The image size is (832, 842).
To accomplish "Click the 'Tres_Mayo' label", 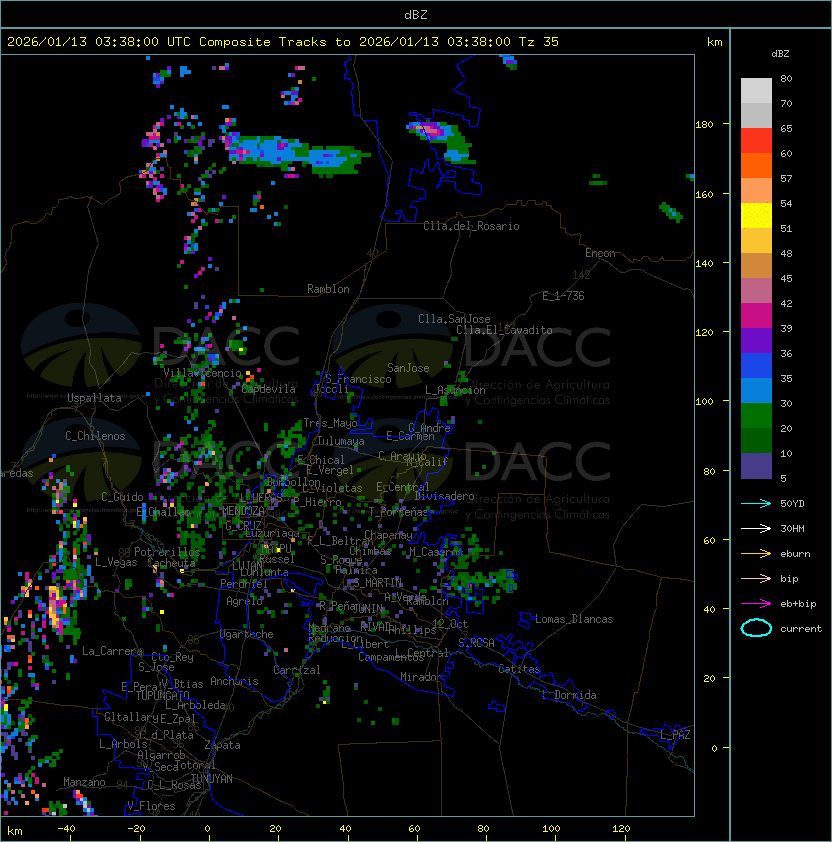I will 330,423.
